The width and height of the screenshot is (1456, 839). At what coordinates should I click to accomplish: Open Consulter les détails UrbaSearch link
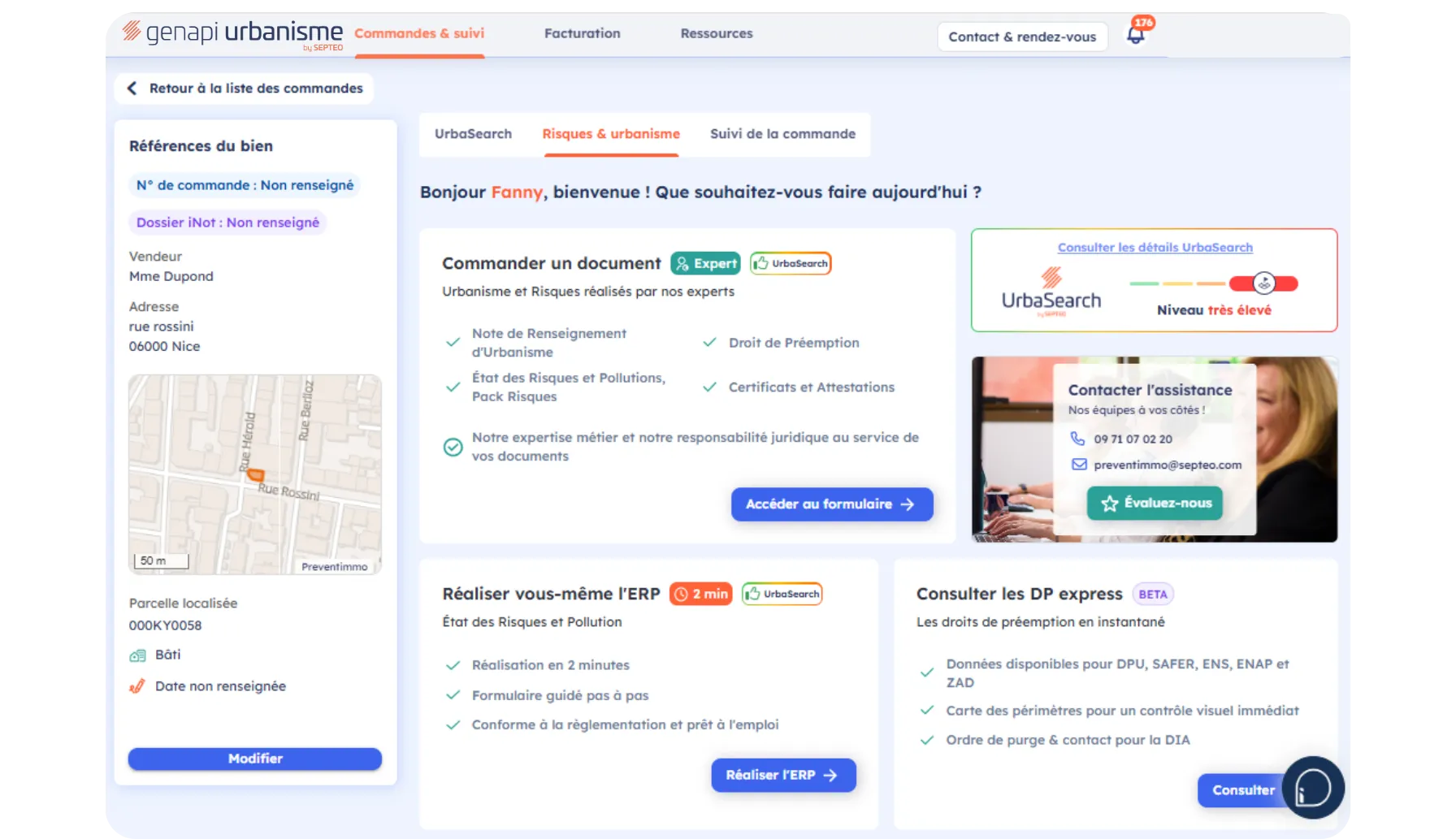coord(1155,248)
